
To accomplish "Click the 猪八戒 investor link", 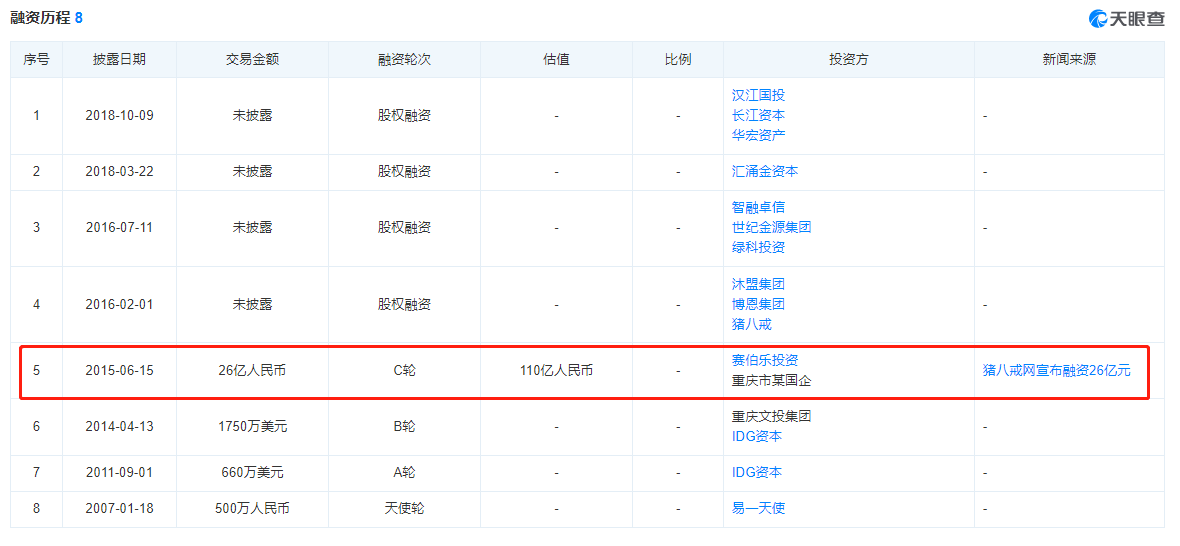I will coord(752,325).
